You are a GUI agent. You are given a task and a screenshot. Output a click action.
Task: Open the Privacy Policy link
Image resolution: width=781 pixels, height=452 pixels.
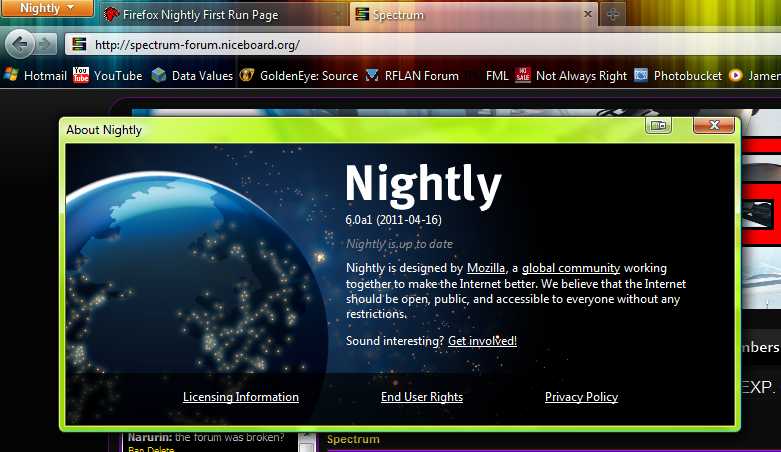(x=581, y=397)
